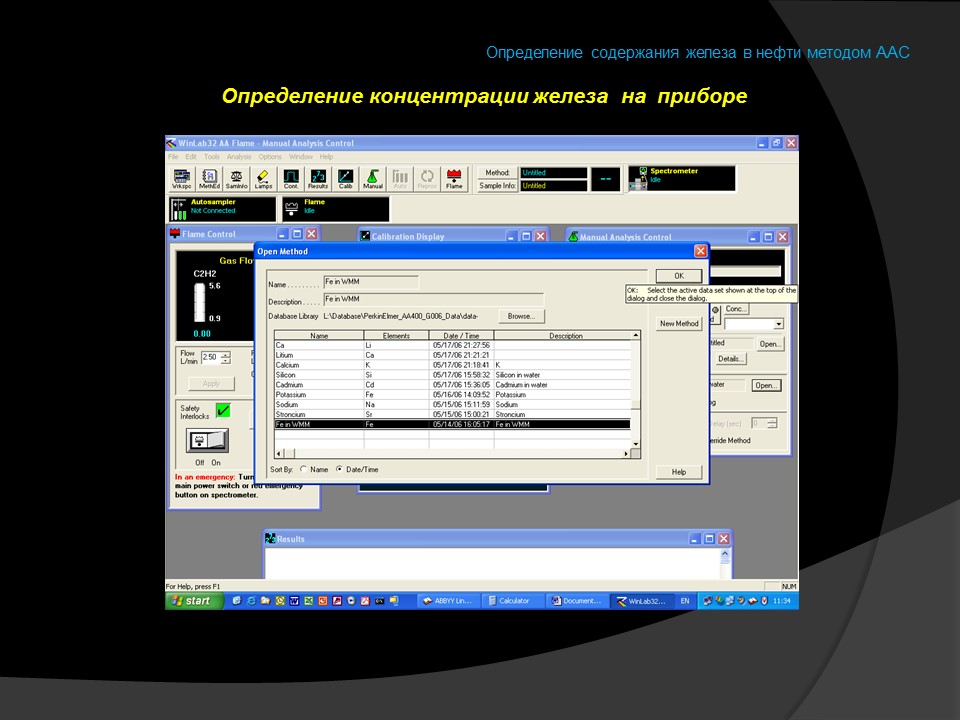Open the Analysis menu

pos(239,157)
